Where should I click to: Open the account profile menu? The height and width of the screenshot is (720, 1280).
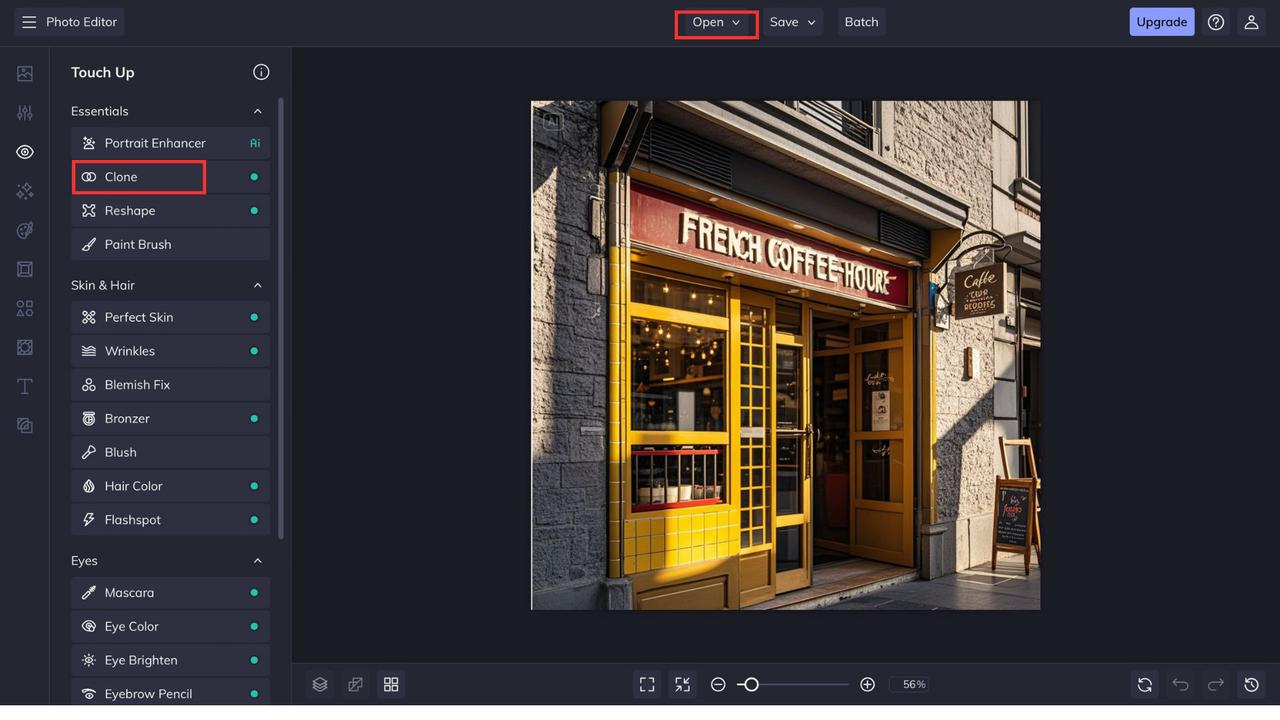coord(1251,21)
